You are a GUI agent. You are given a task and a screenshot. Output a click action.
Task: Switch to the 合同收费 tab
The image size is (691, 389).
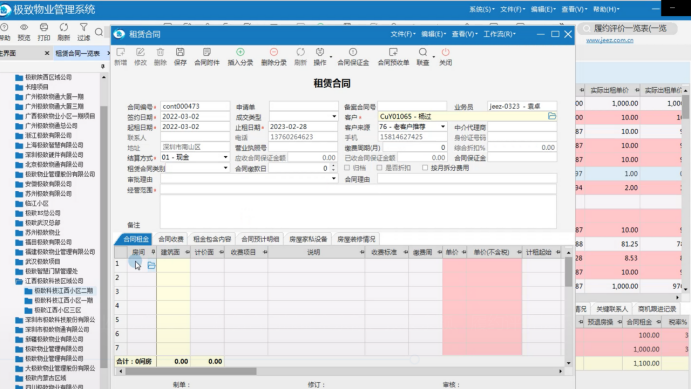(171, 239)
